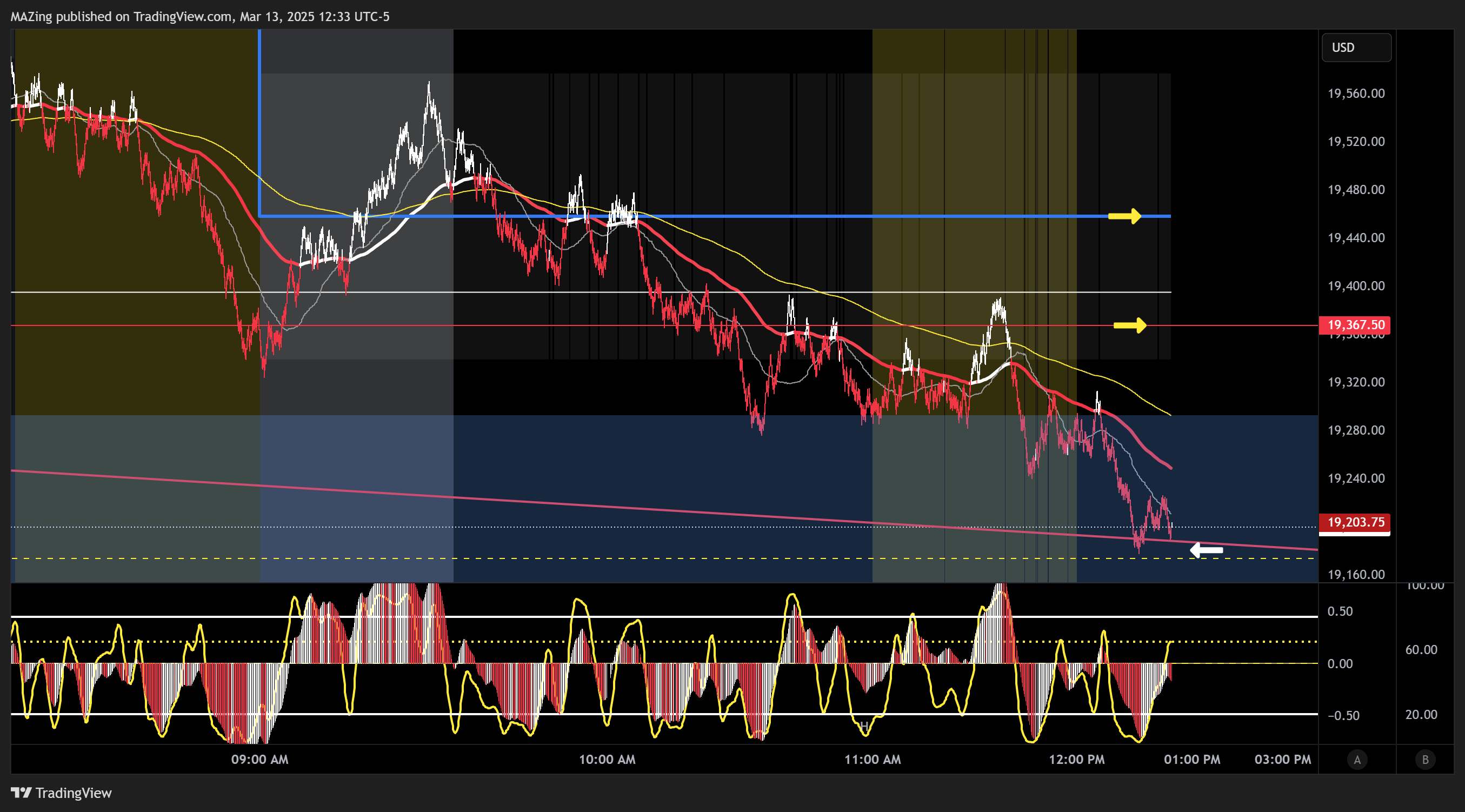Click the 19,160.00 price scale value
This screenshot has height=812, width=1465.
point(1356,574)
